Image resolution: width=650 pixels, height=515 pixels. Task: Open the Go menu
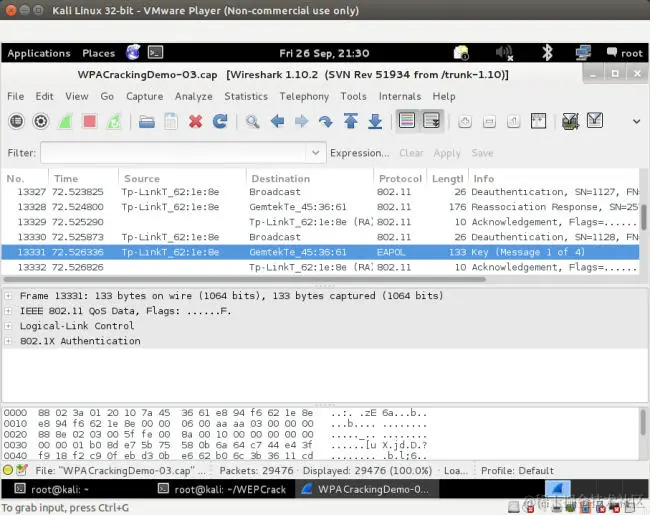pyautogui.click(x=107, y=96)
